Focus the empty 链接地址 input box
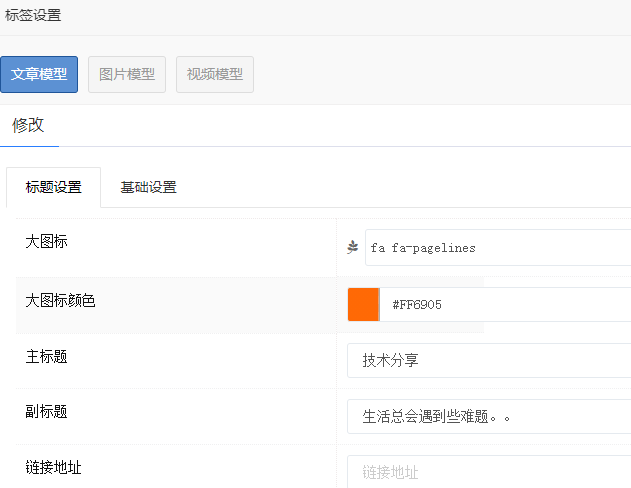This screenshot has height=488, width=631. click(489, 471)
